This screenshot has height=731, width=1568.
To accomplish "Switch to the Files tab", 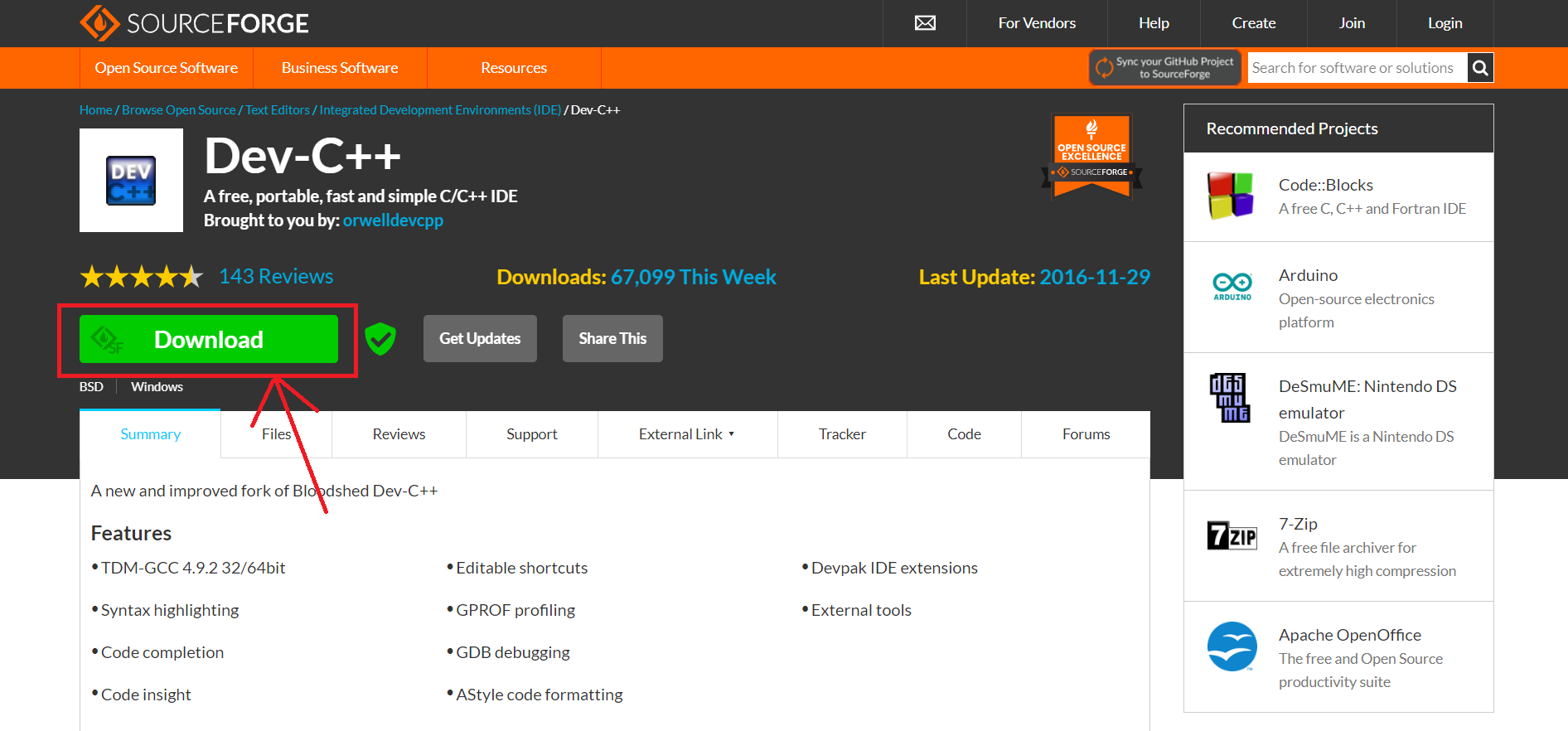I will (x=276, y=434).
